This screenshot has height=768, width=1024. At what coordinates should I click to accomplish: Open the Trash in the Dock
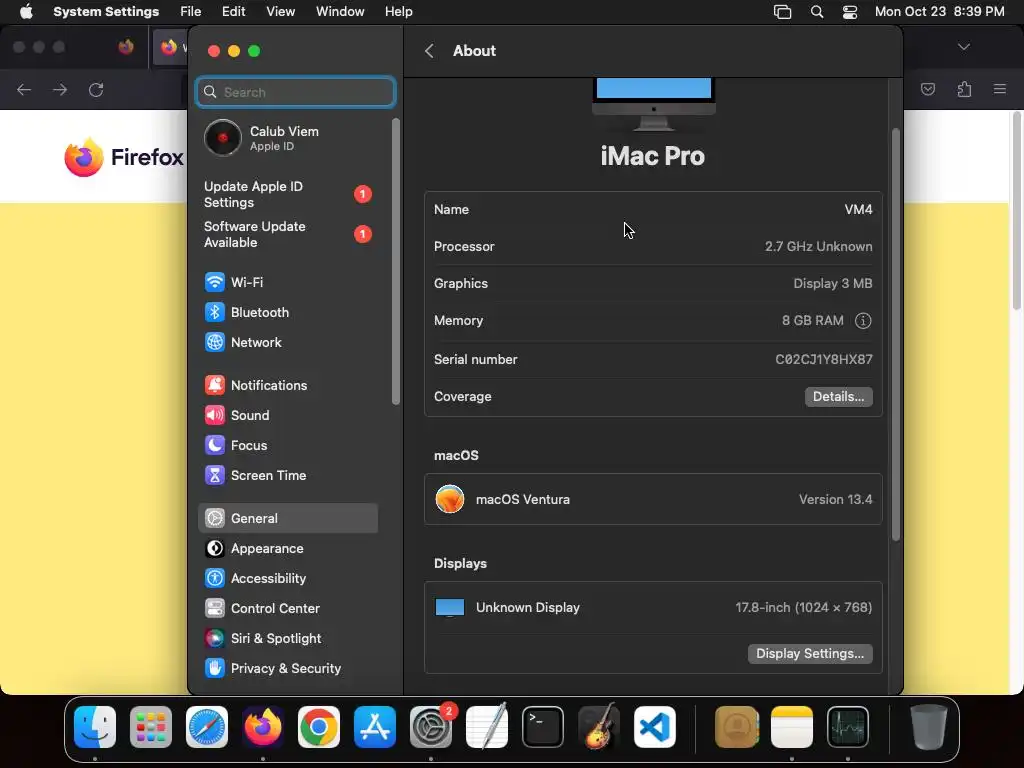(x=928, y=727)
